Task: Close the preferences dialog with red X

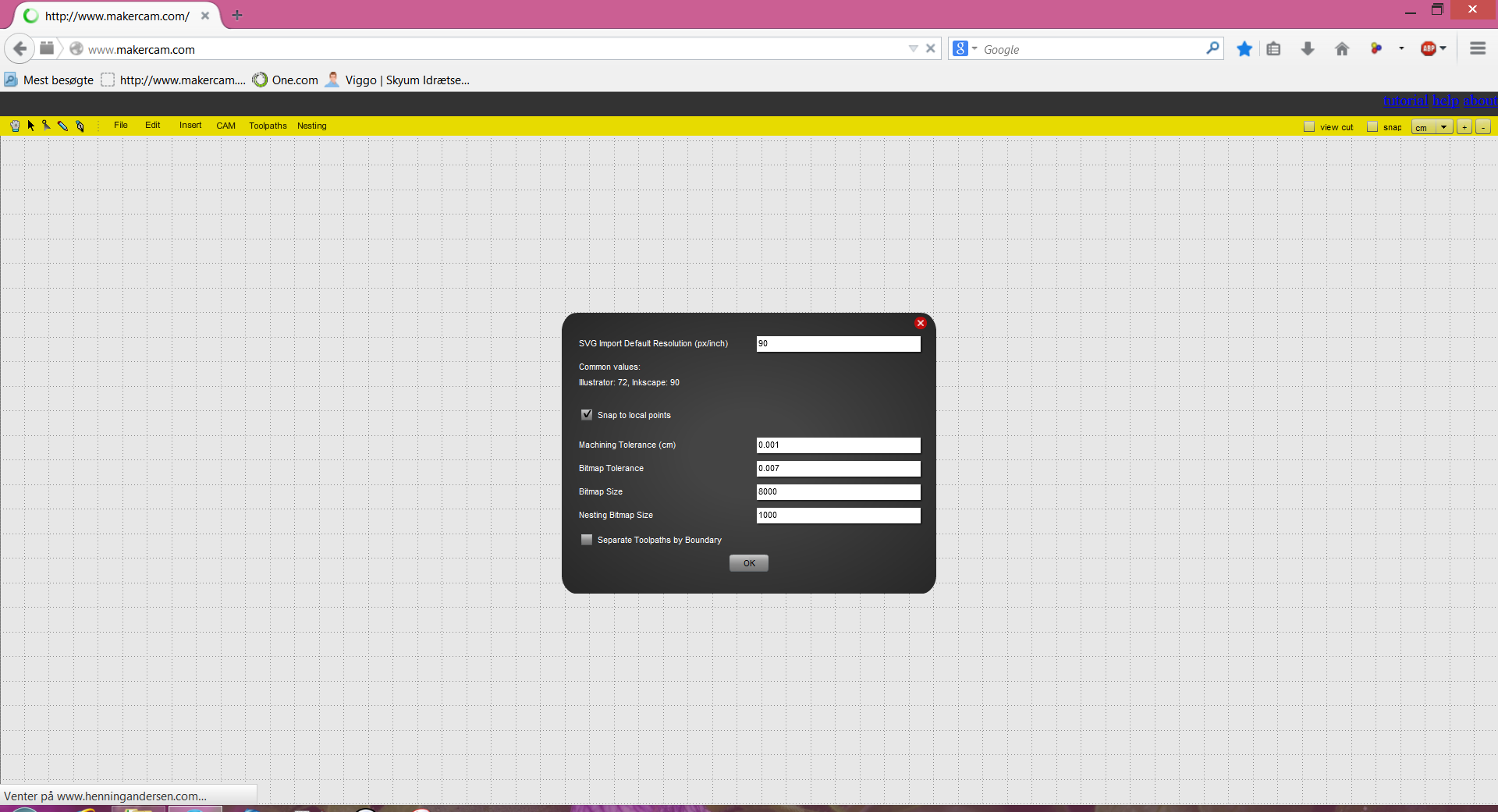Action: (920, 323)
